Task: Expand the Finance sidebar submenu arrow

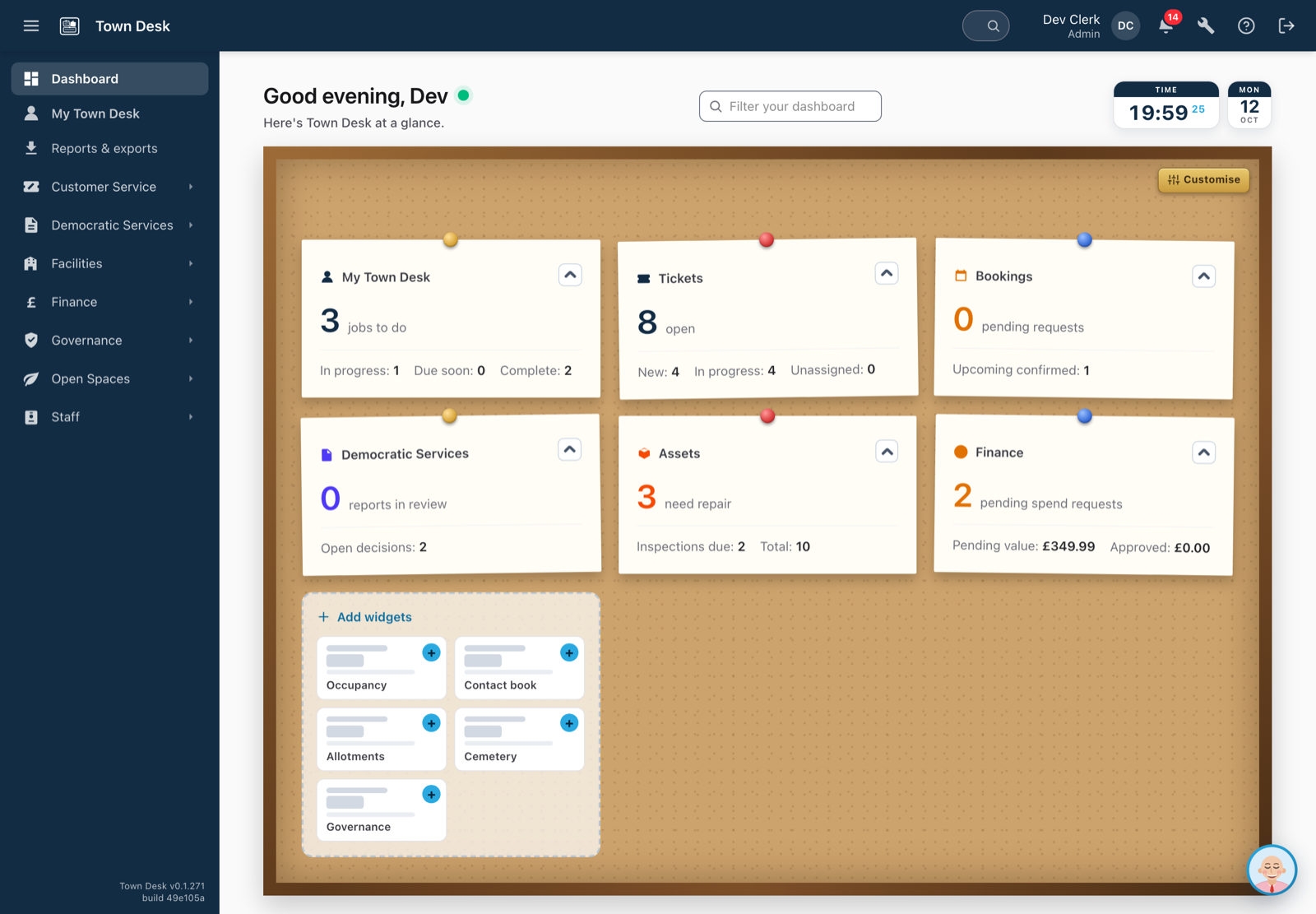Action: pyautogui.click(x=191, y=302)
